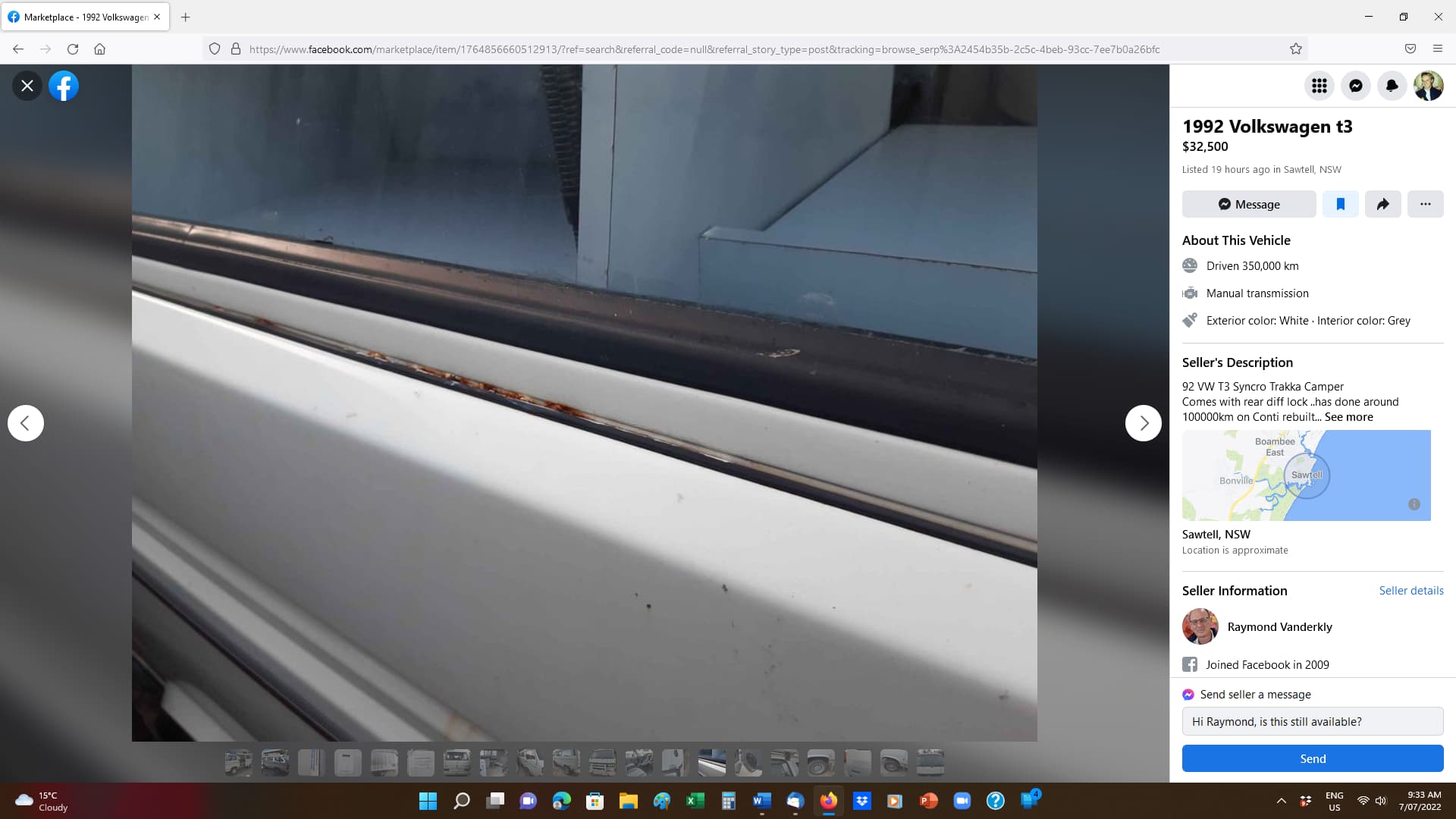Select the first photo thumbnail
The height and width of the screenshot is (819, 1456).
pos(239,762)
